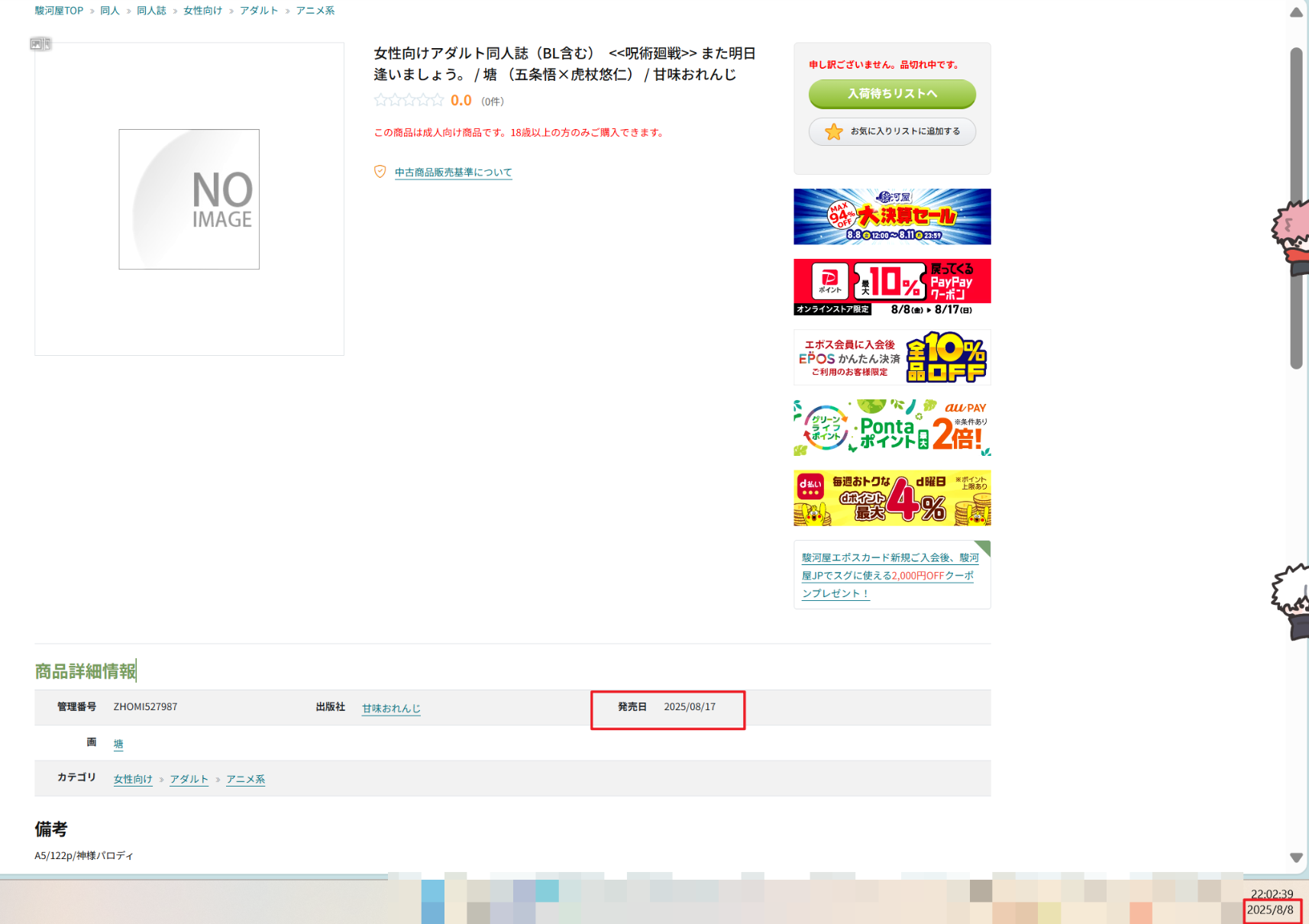Open アダルト breadcrumb at top
This screenshot has width=1309, height=924.
pos(259,11)
